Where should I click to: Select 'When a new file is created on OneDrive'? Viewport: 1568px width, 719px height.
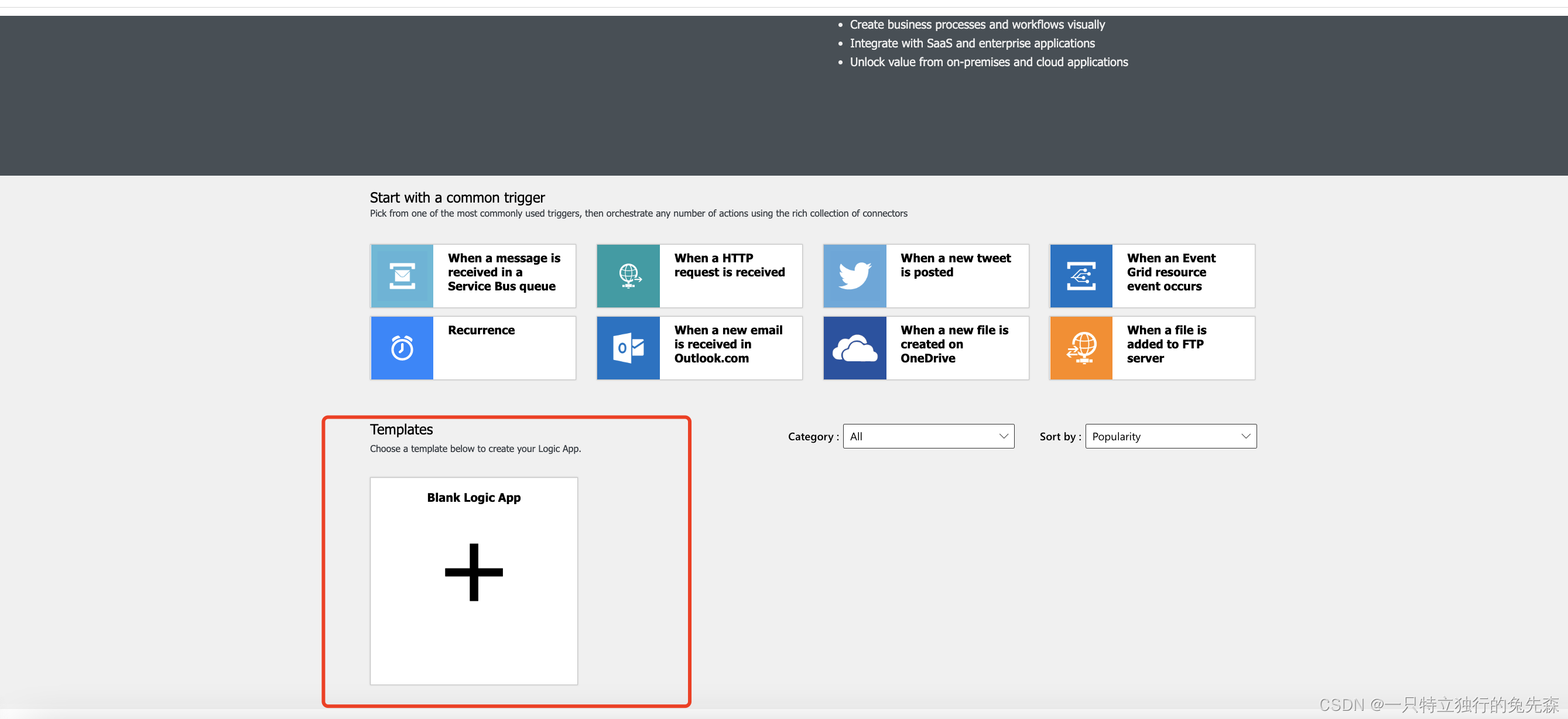point(954,344)
